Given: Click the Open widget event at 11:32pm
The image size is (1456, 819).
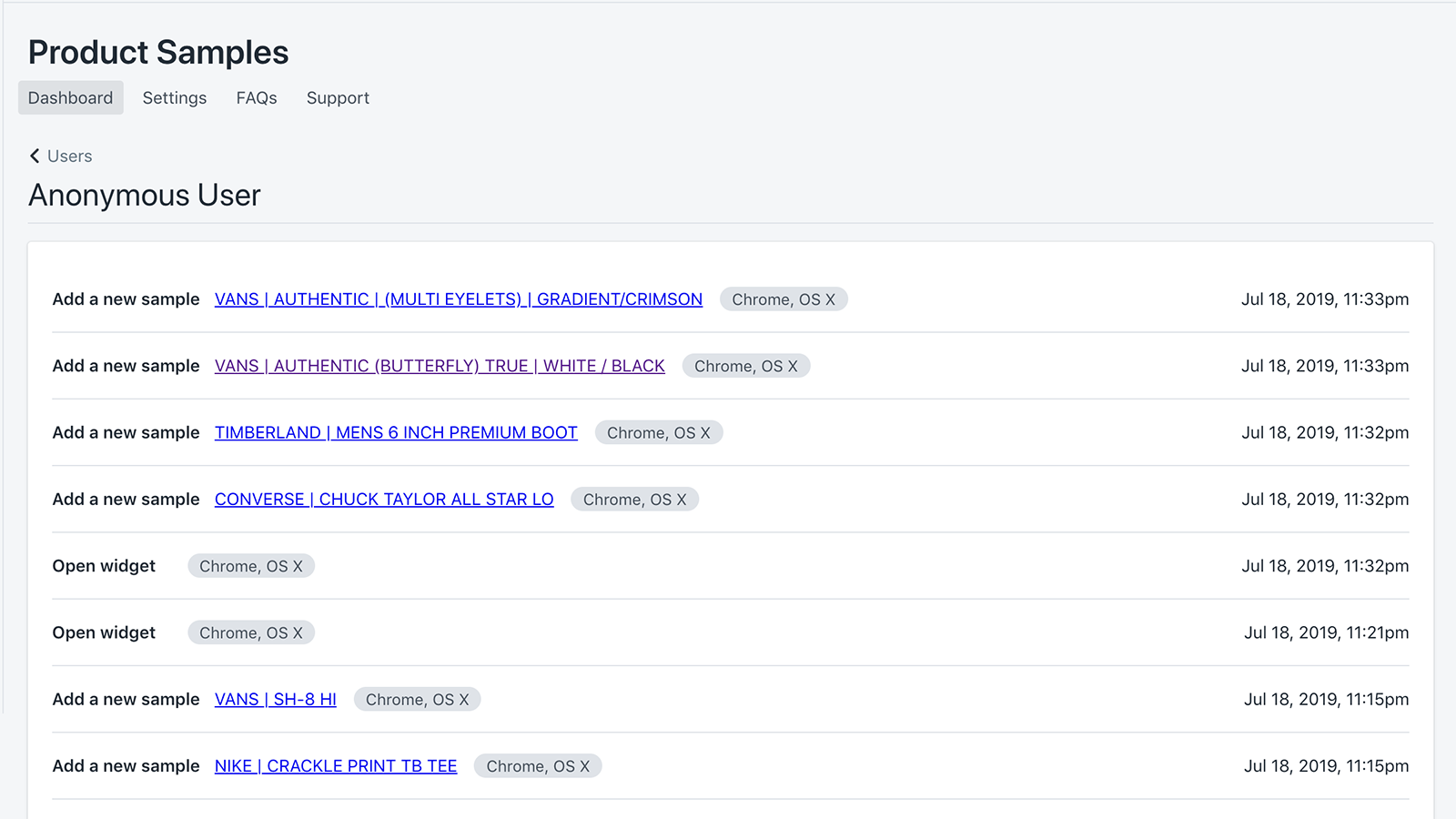Looking at the screenshot, I should pos(104,565).
